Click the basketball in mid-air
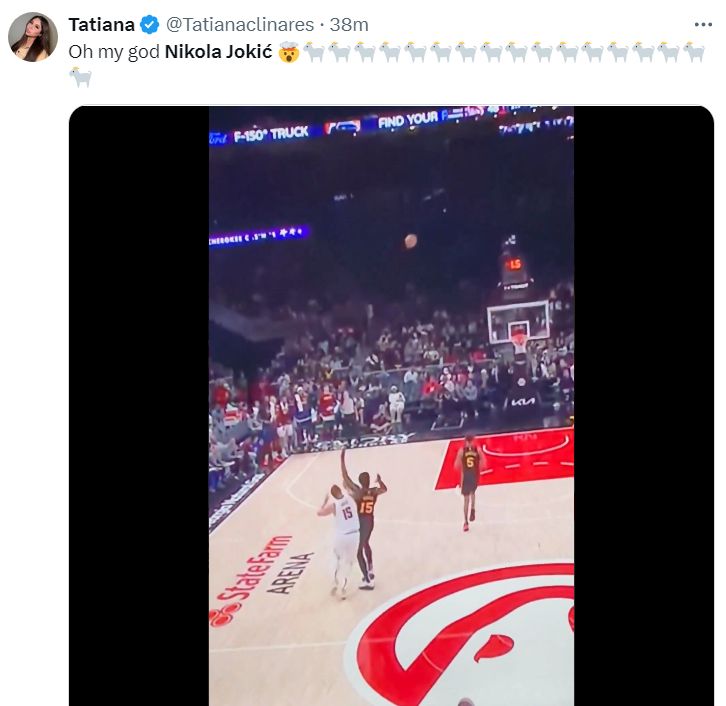Viewport: 726px width, 706px height. pyautogui.click(x=410, y=240)
